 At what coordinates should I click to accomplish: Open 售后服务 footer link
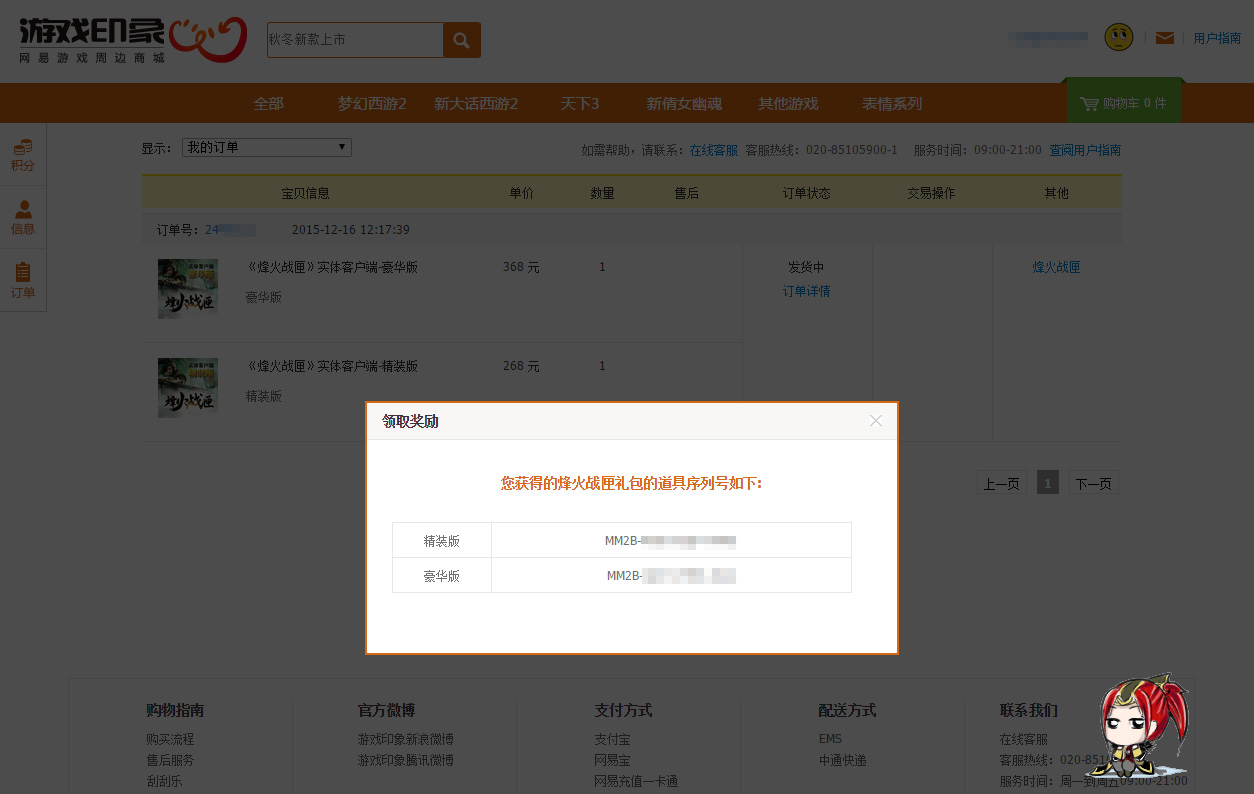point(170,760)
